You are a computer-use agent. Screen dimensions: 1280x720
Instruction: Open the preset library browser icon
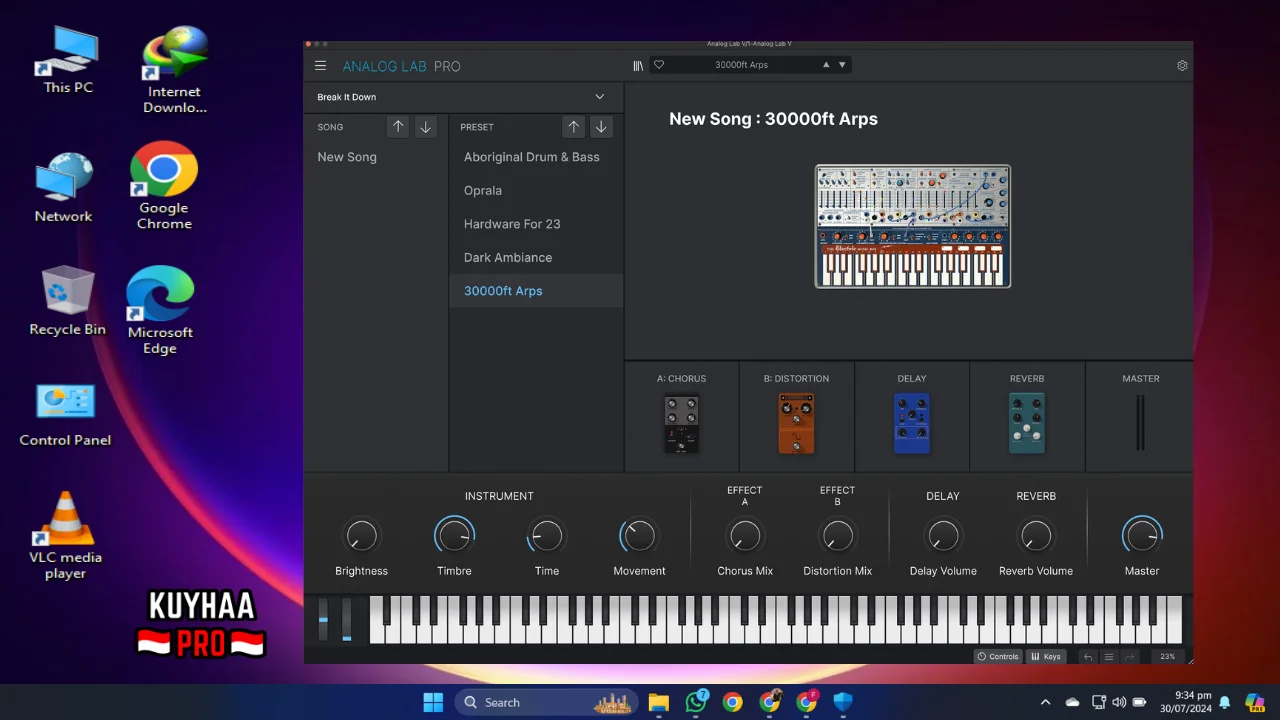[x=638, y=65]
